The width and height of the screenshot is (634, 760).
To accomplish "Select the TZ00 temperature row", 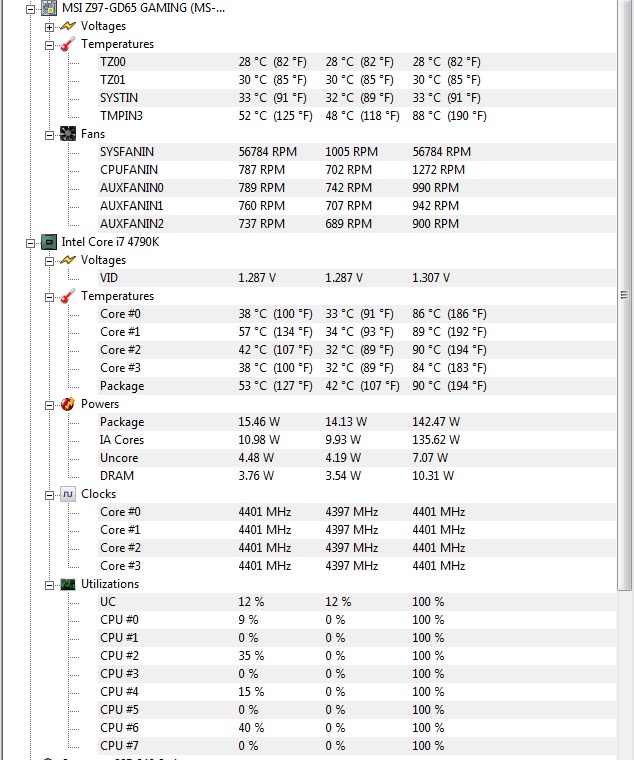I will [357, 62].
